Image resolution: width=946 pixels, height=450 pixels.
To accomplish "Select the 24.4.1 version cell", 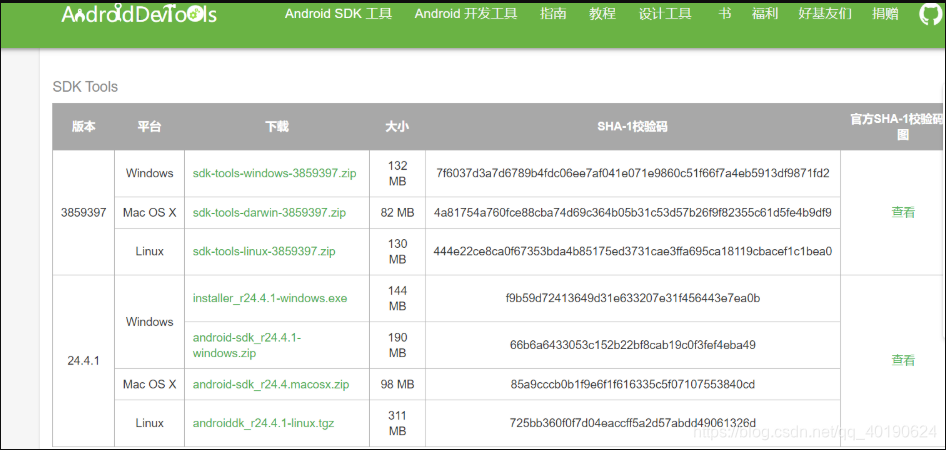I will [x=83, y=361].
